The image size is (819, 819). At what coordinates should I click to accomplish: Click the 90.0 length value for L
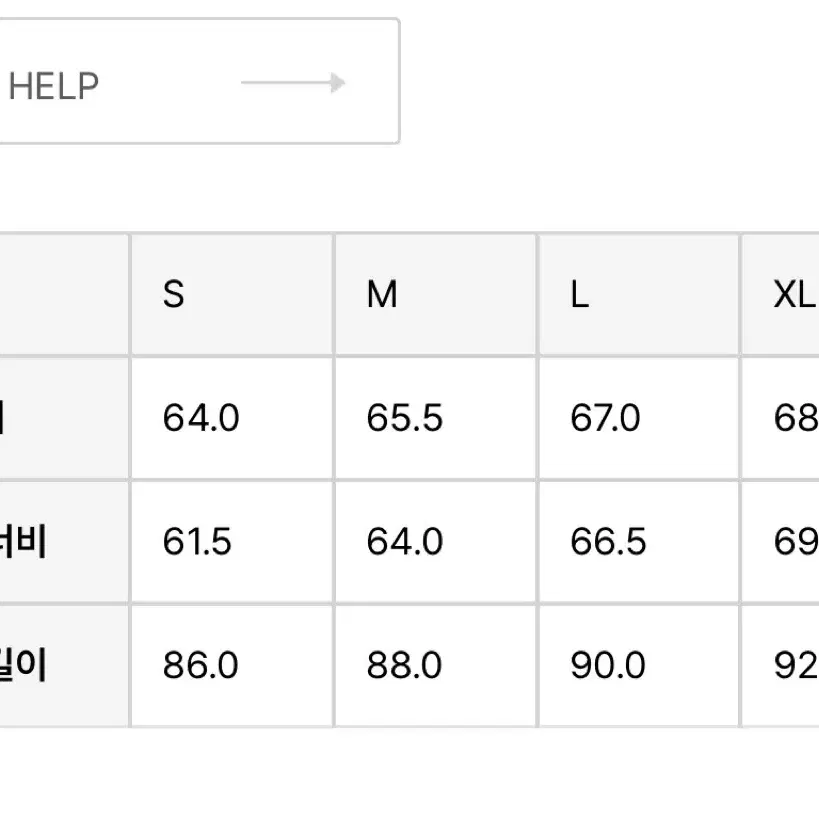click(607, 665)
